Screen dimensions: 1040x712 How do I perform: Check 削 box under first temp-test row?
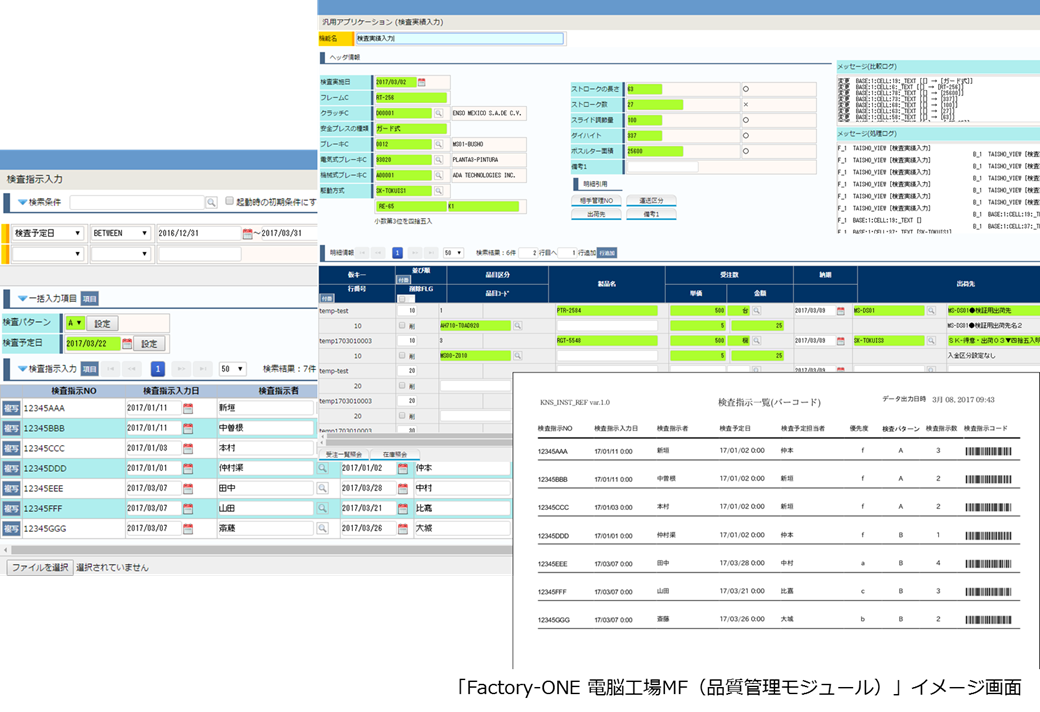coord(402,325)
